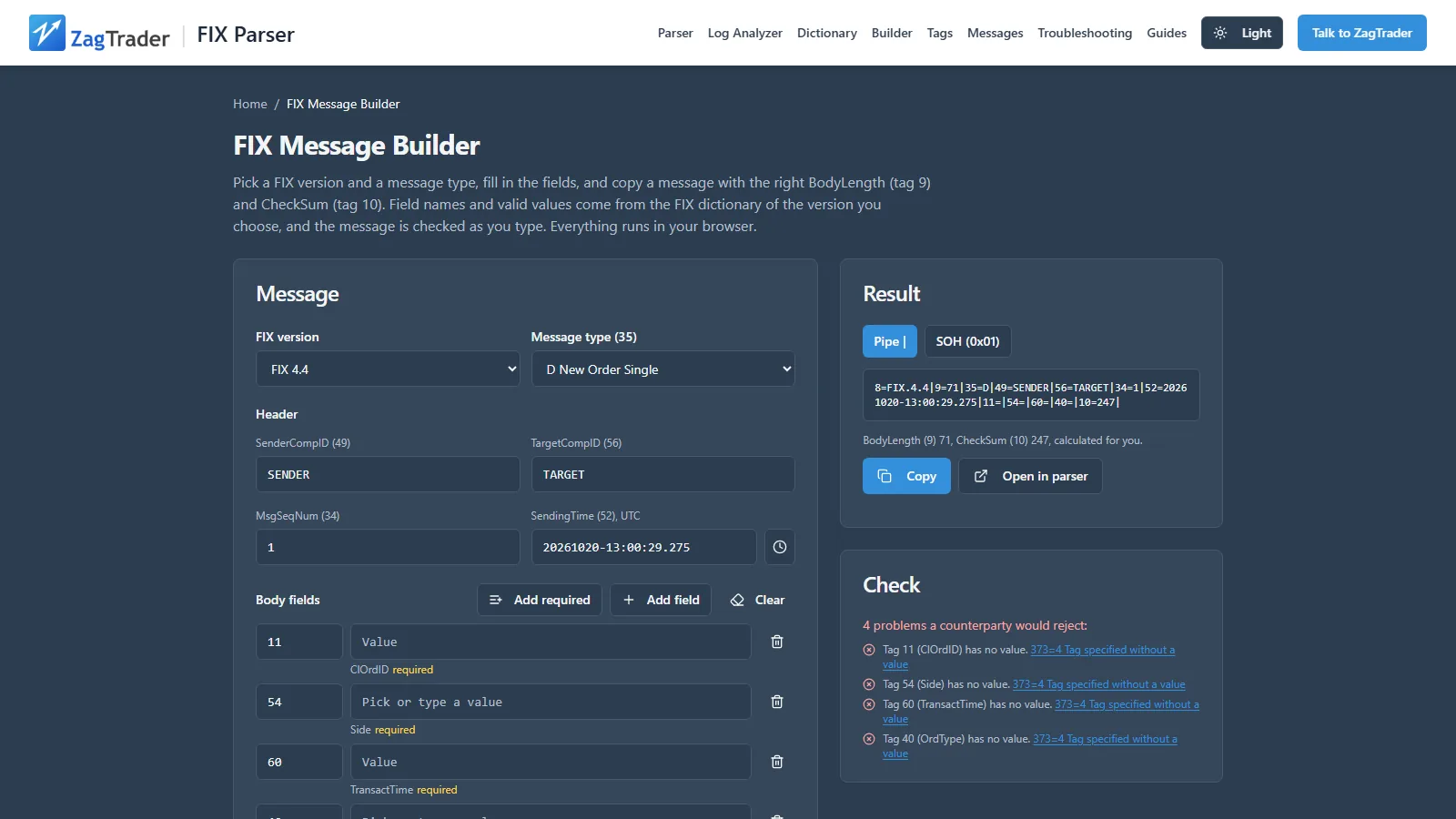Click the clock icon to set current SendingTime

point(780,547)
